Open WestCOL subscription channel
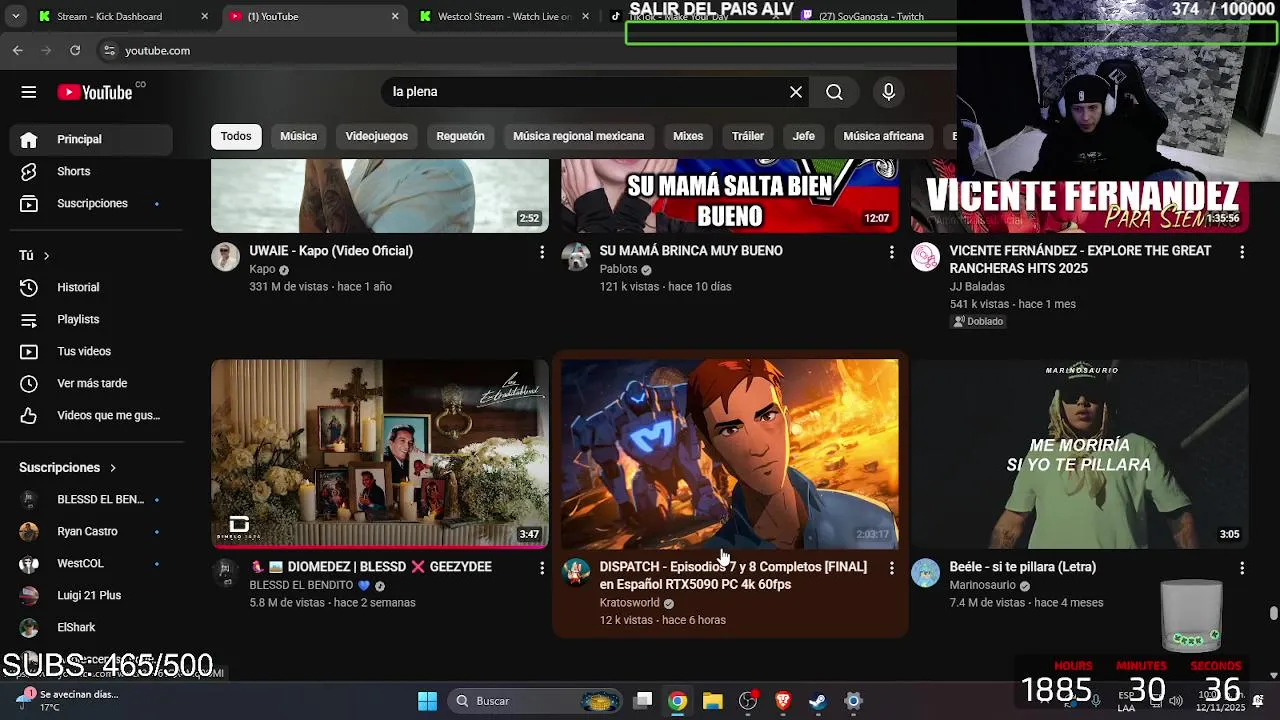This screenshot has height=720, width=1280. (91, 563)
